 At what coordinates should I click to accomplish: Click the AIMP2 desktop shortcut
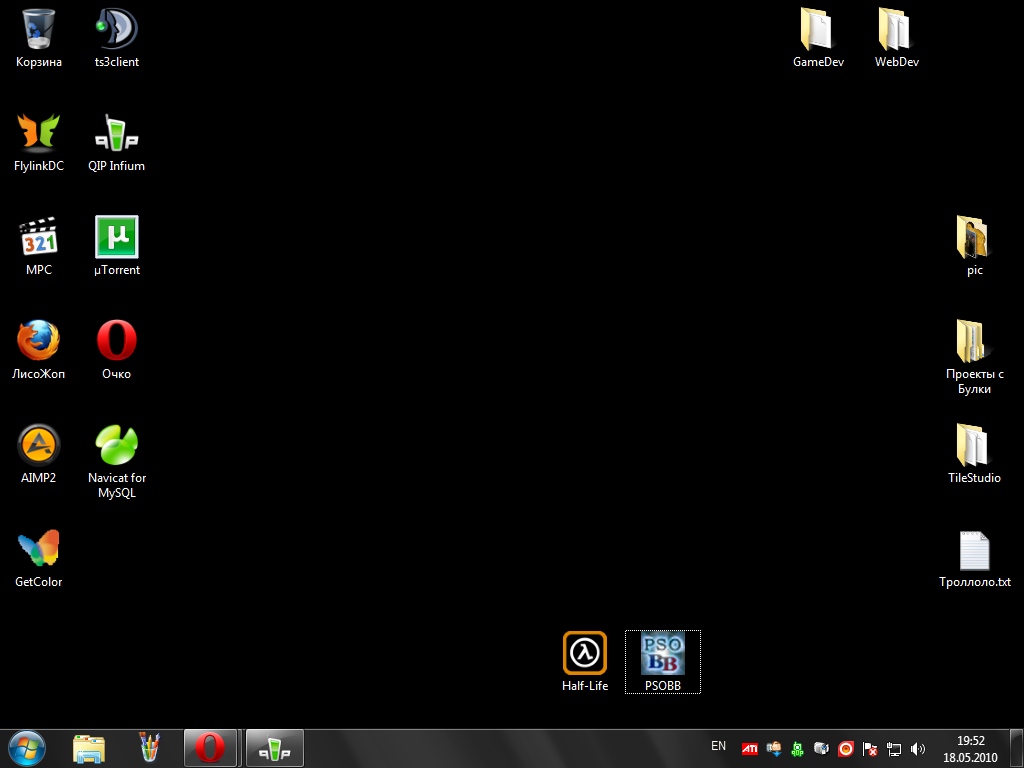(39, 446)
